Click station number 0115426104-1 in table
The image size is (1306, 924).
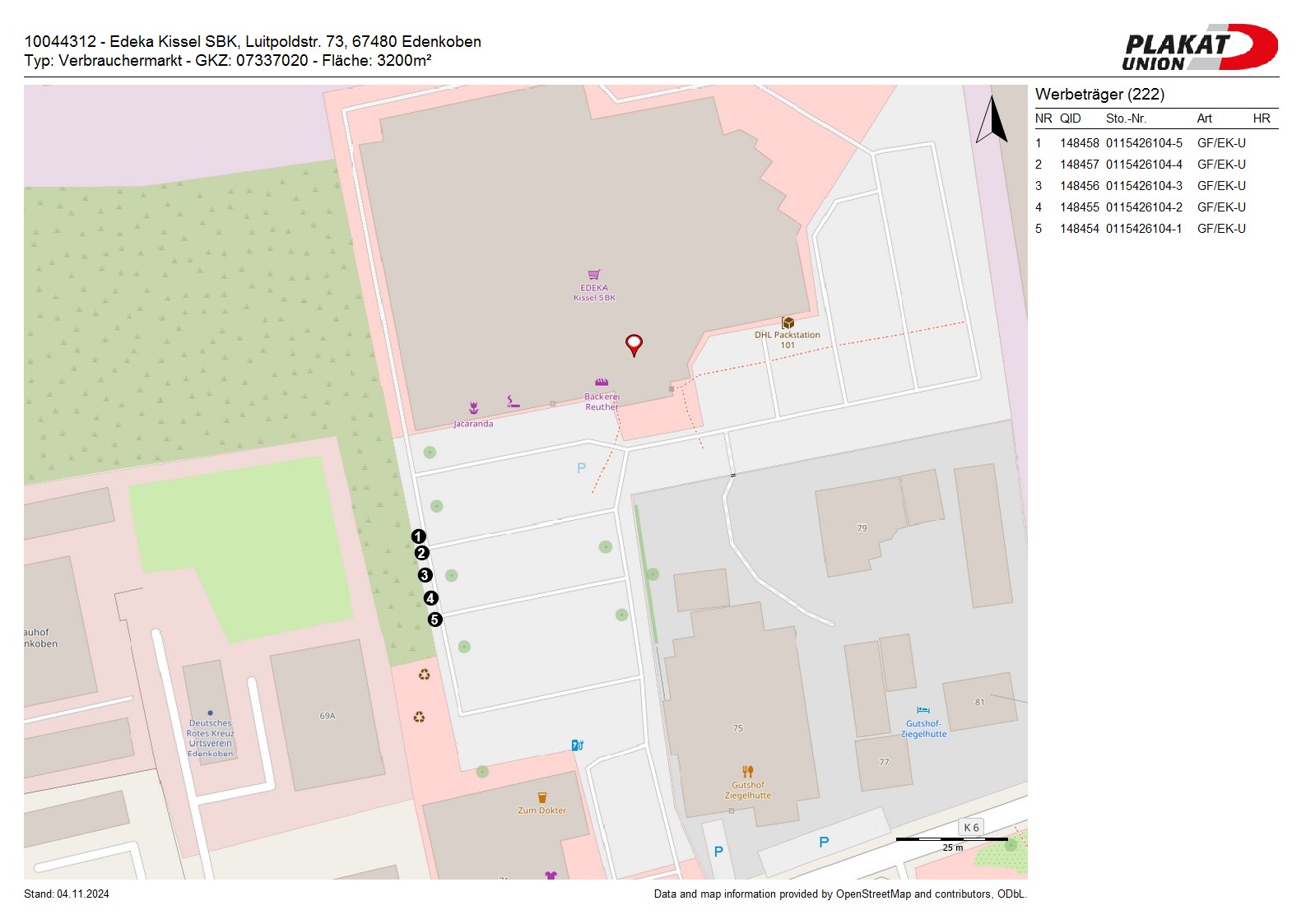[1144, 229]
